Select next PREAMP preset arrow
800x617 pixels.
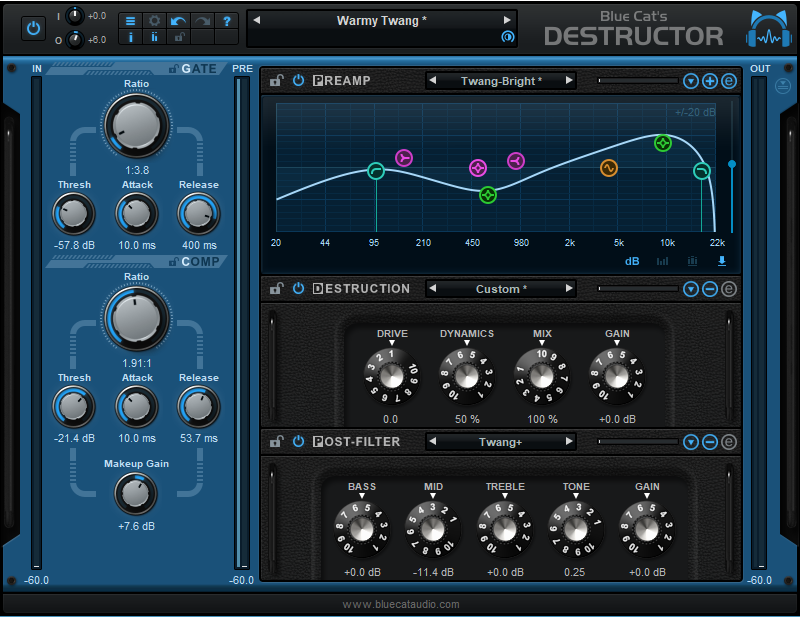coord(569,81)
